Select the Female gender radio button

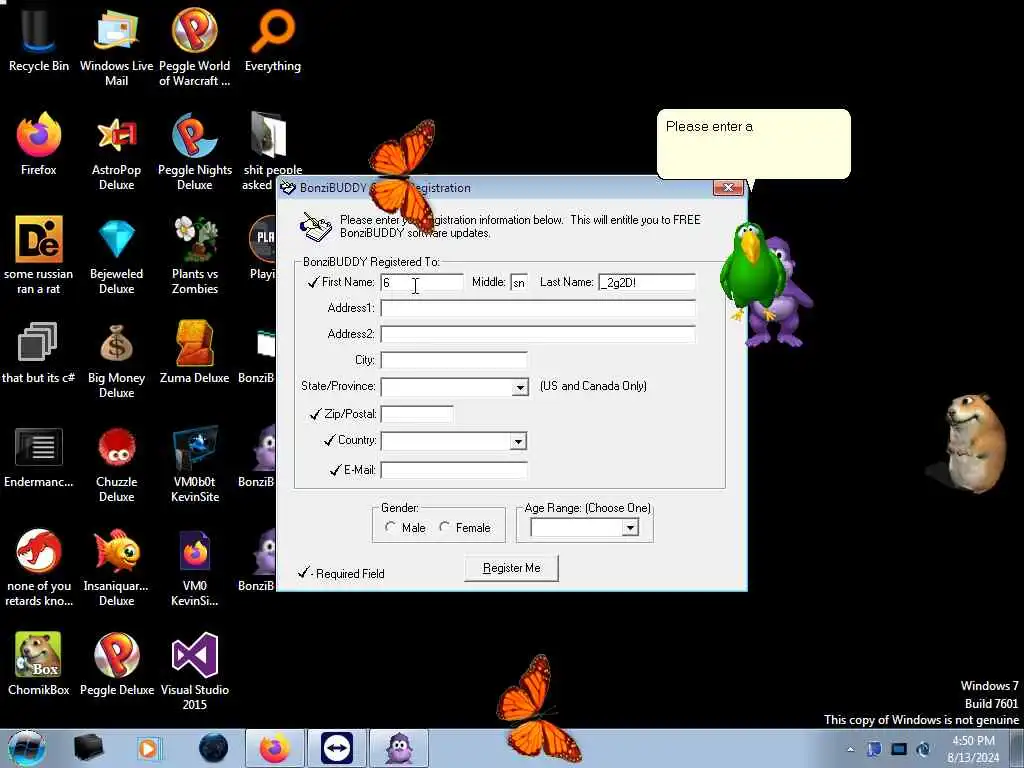click(445, 527)
